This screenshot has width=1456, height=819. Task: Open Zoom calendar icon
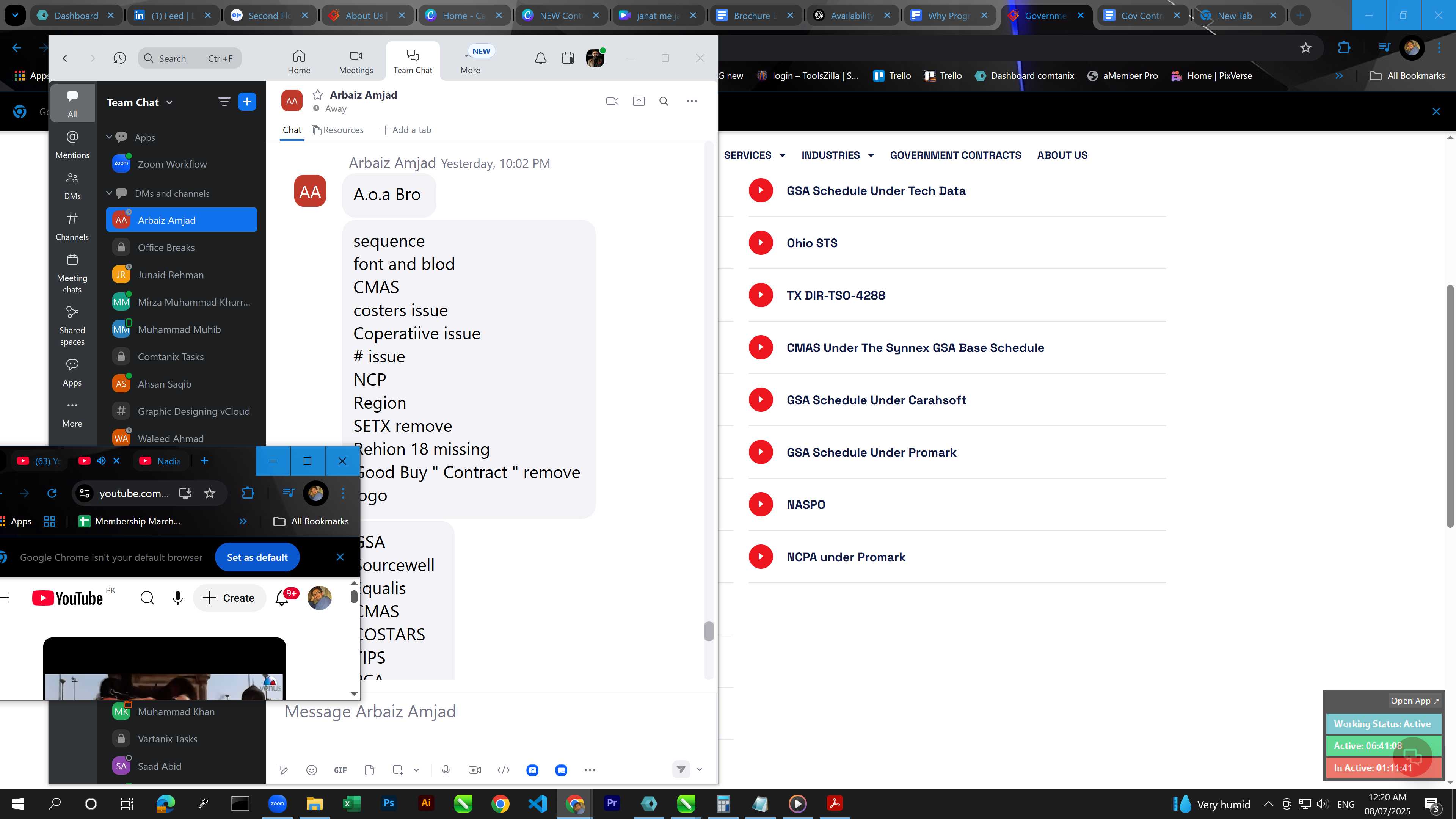pyautogui.click(x=568, y=58)
